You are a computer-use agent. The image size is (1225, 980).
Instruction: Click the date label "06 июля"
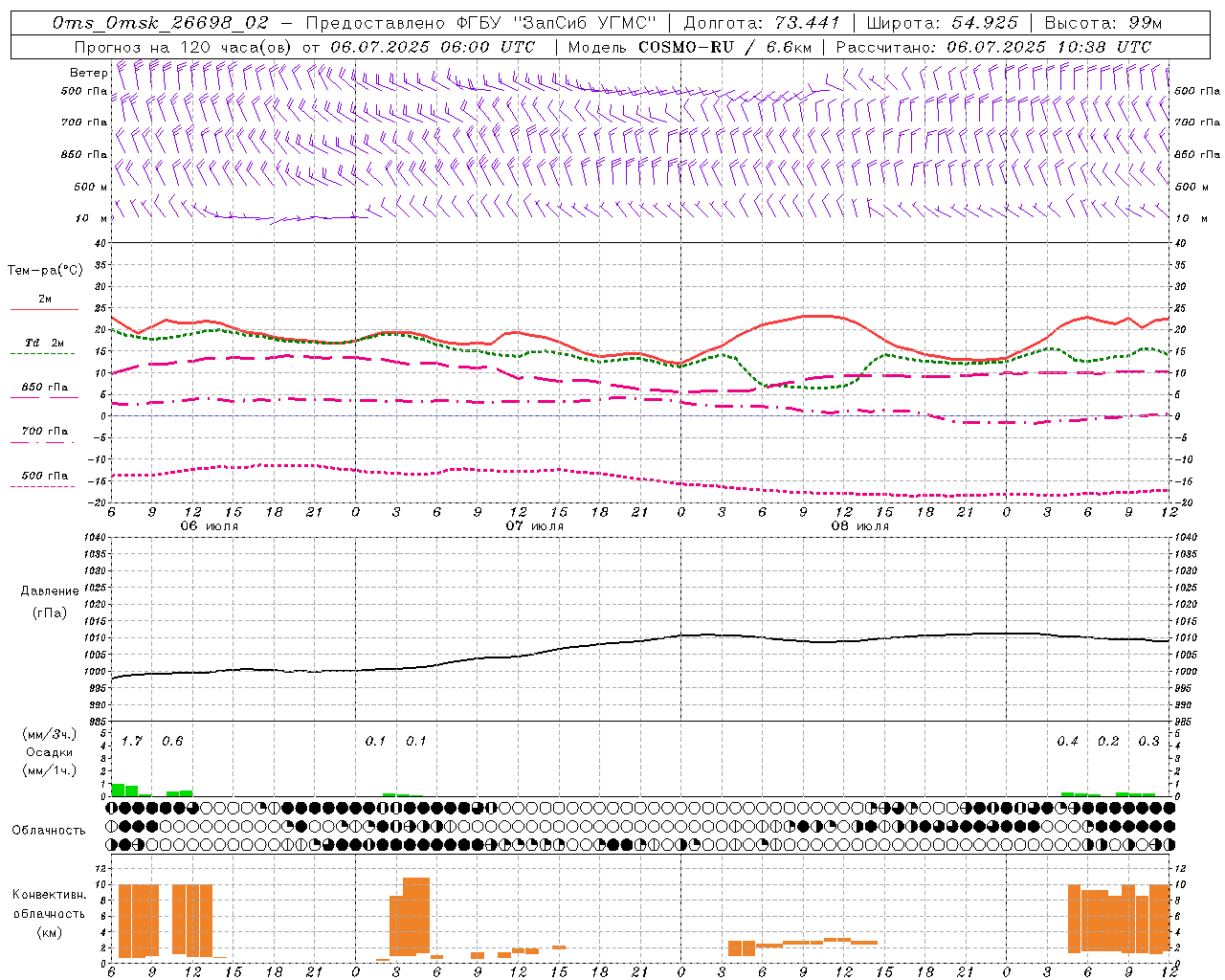coord(210,526)
